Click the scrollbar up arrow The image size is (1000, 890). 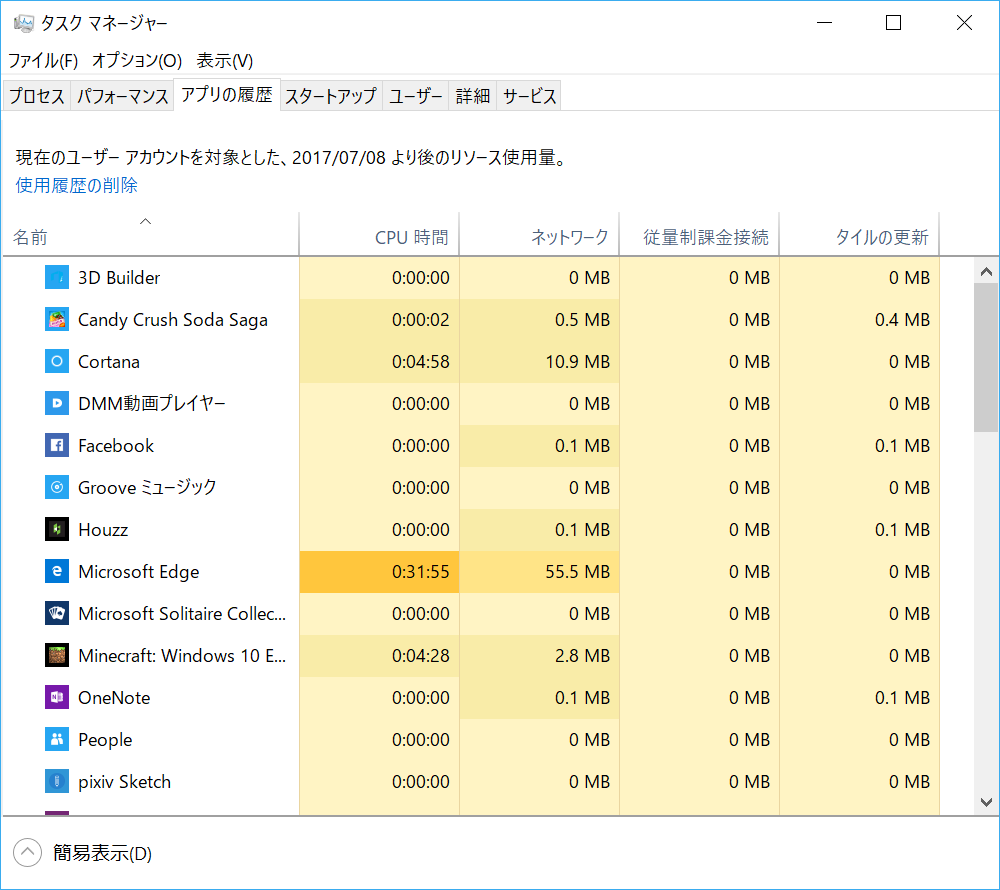pyautogui.click(x=986, y=272)
